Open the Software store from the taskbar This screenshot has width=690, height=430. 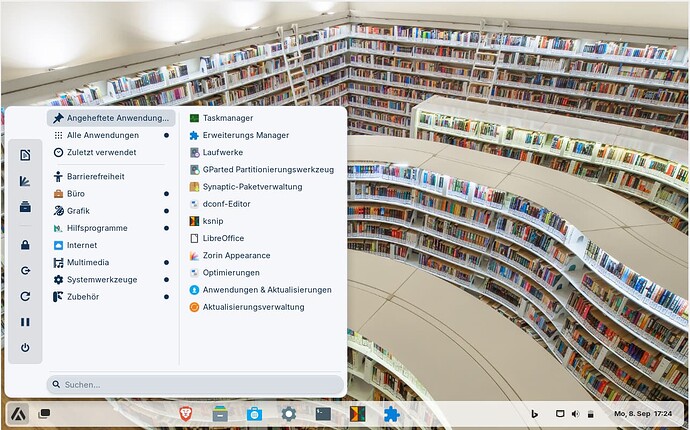(x=254, y=414)
